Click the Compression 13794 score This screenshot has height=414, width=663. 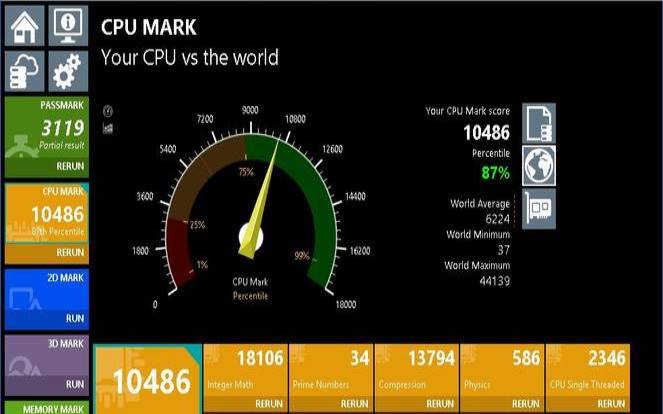click(431, 358)
